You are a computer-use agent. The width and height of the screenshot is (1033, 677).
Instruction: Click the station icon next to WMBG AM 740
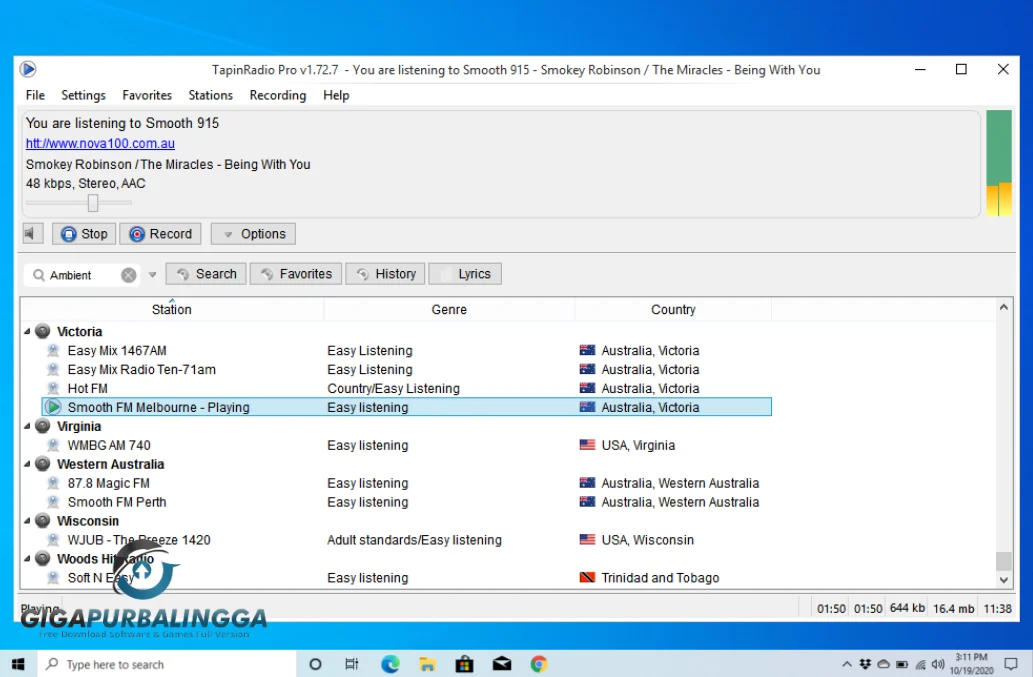(x=54, y=445)
